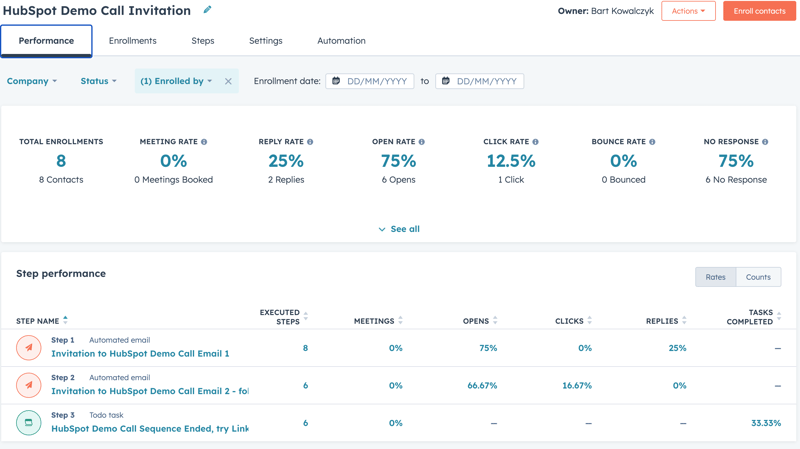Click Step 3 tasks completed 33.33%
The image size is (800, 449).
coord(766,423)
